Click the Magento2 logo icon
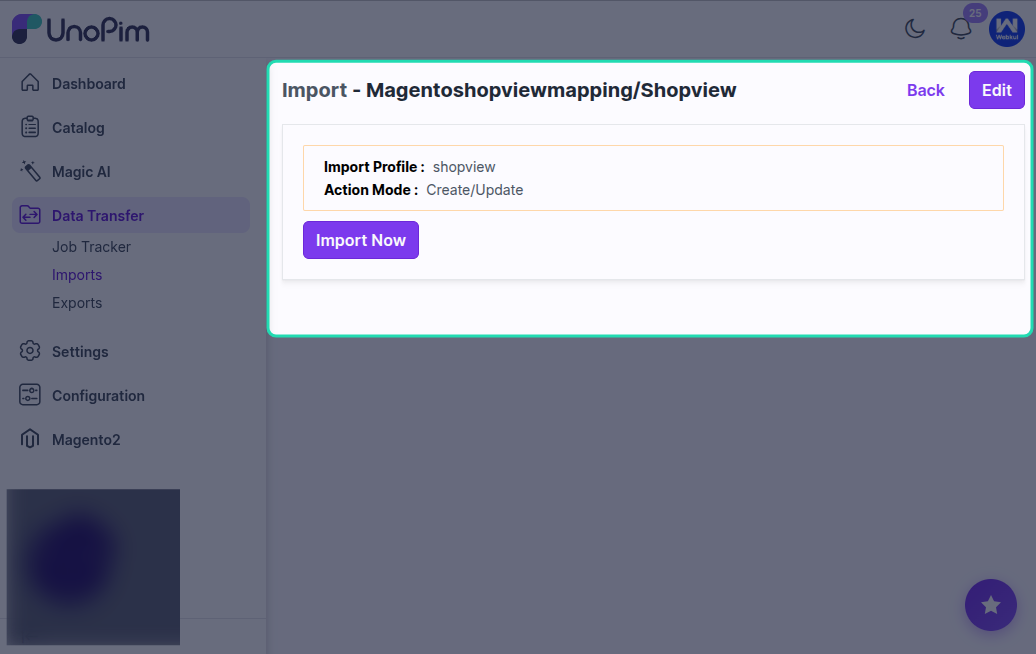 tap(30, 439)
